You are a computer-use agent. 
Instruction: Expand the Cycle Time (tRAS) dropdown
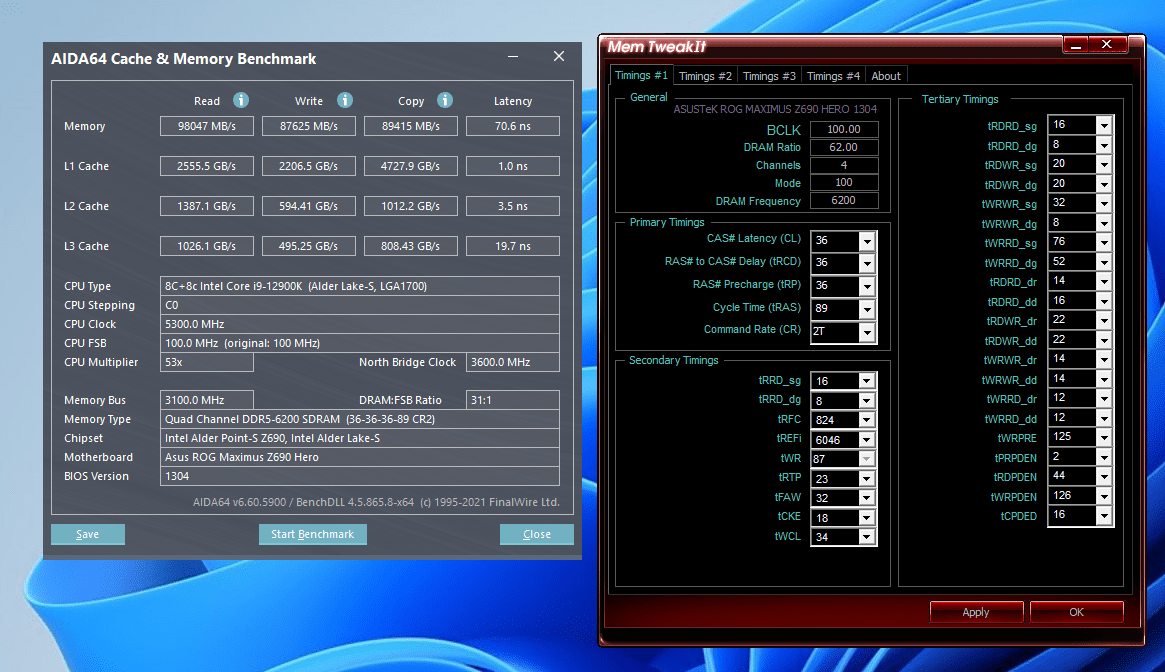coord(867,309)
